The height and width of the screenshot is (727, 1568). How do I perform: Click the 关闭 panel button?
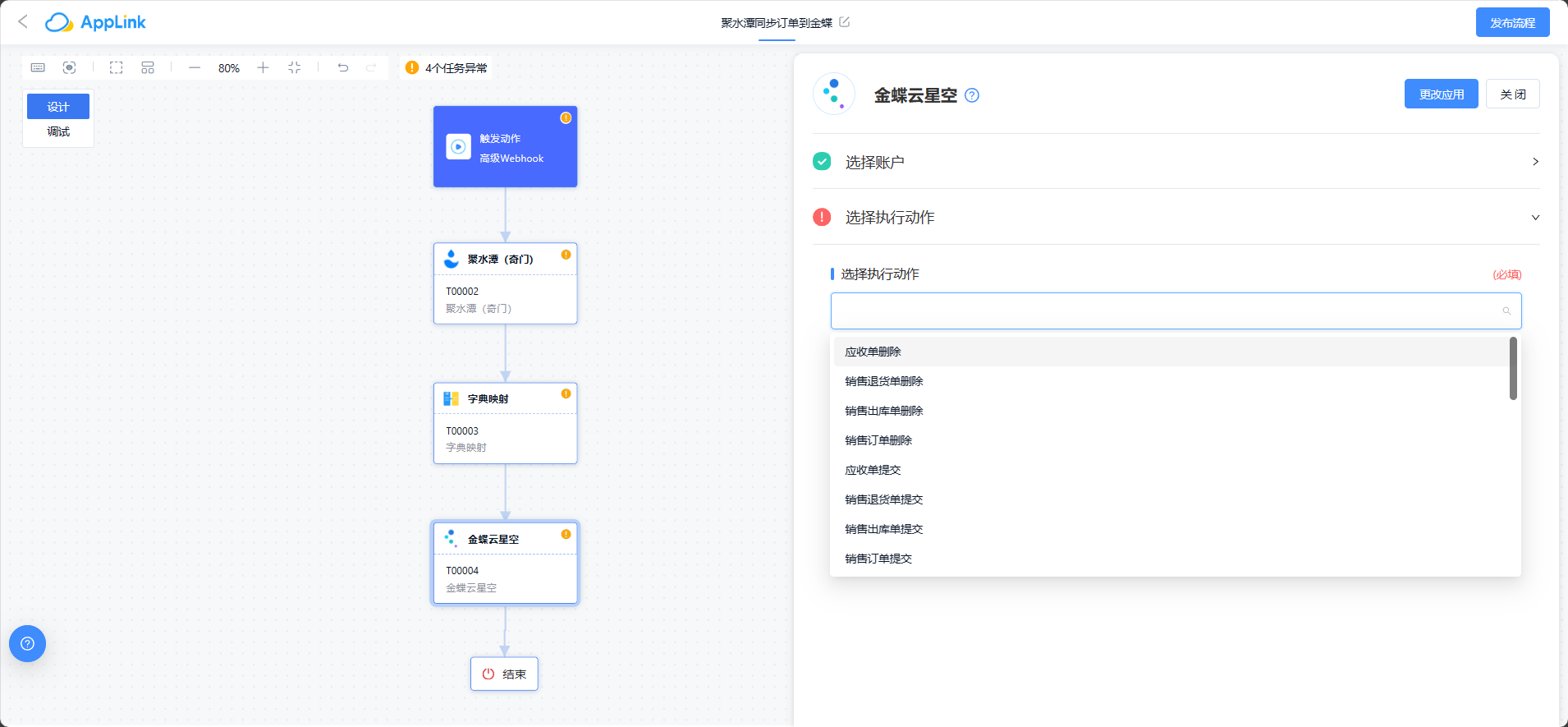[1513, 94]
